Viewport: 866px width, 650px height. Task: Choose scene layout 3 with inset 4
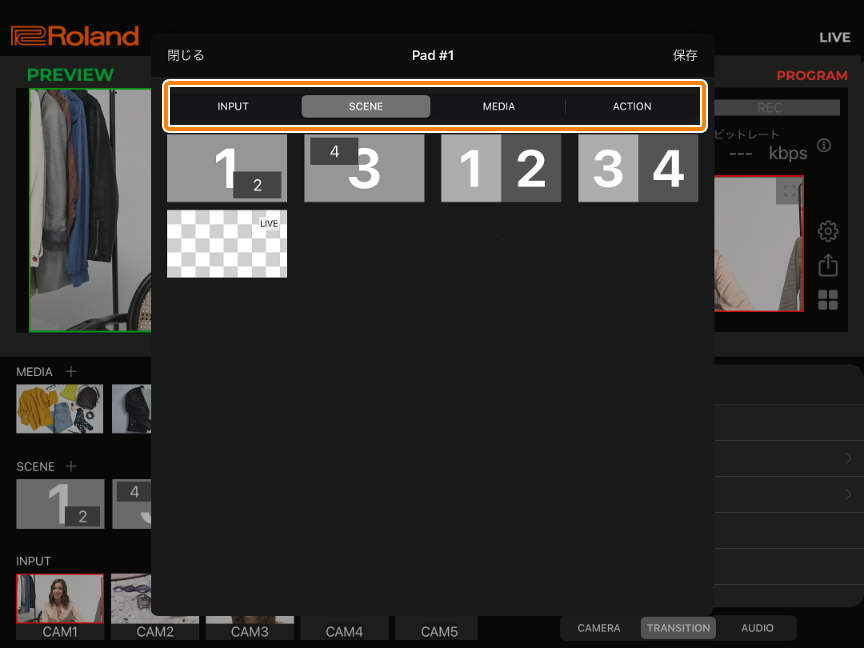pos(364,168)
